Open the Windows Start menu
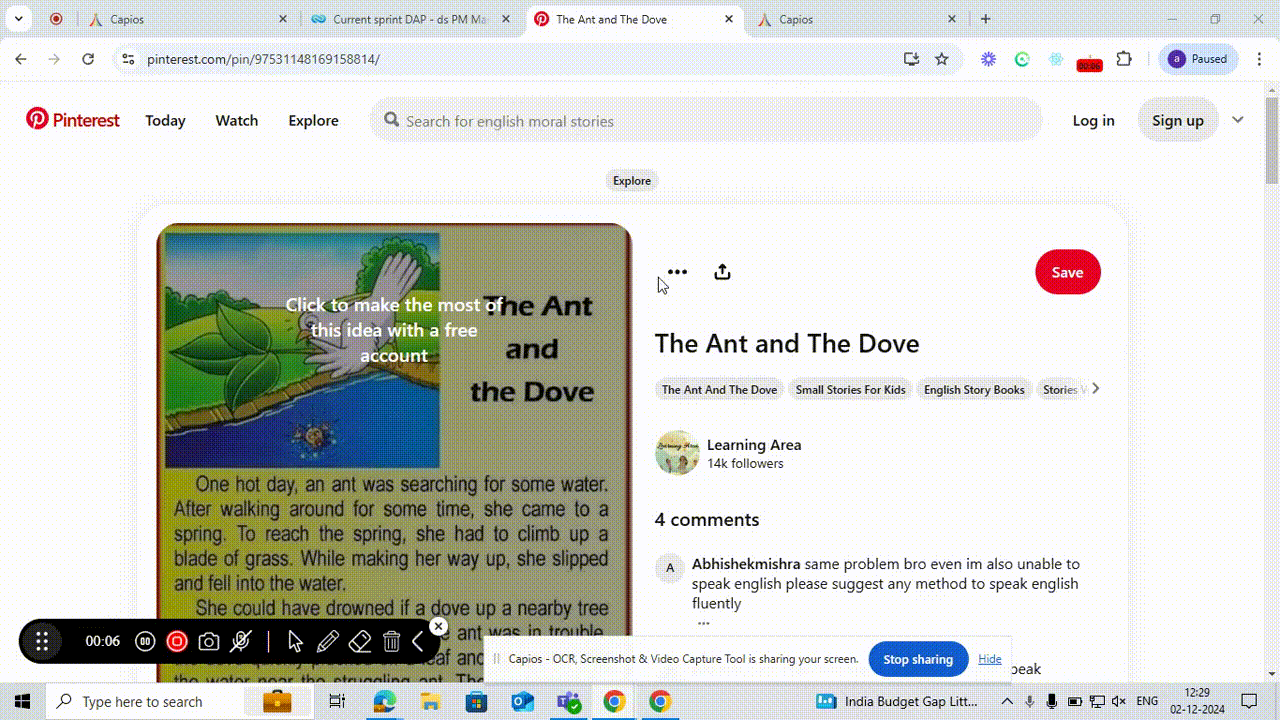The image size is (1280, 720). pyautogui.click(x=22, y=701)
